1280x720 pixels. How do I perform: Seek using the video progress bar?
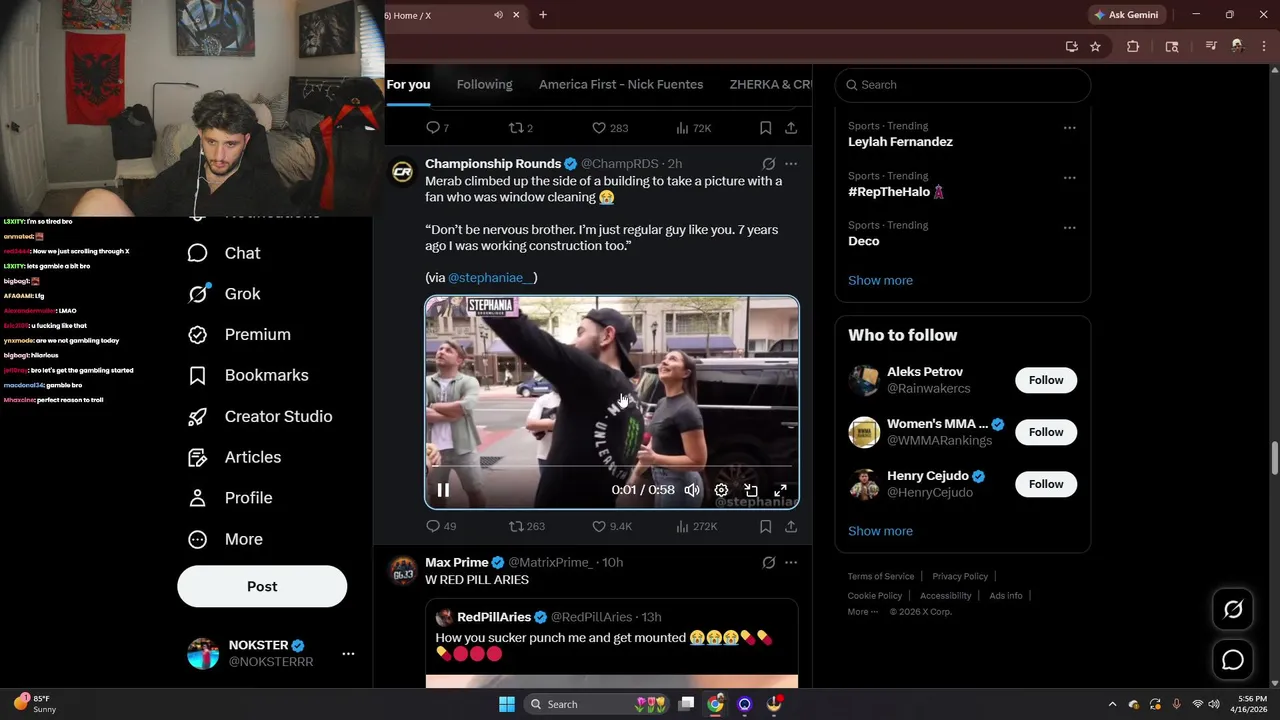coord(612,466)
